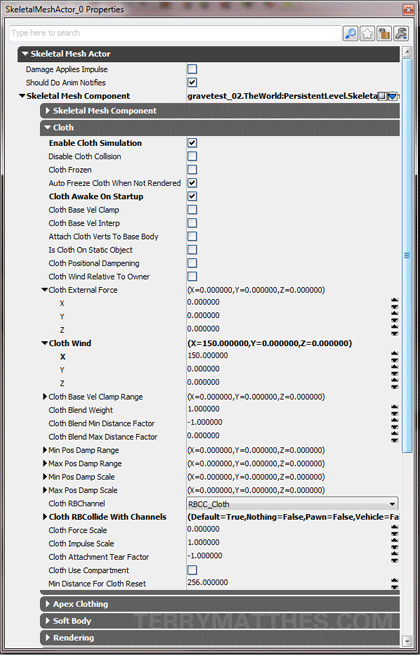Click spinner arrows for Cloth Wind Z
The width and height of the screenshot is (420, 655).
point(395,383)
